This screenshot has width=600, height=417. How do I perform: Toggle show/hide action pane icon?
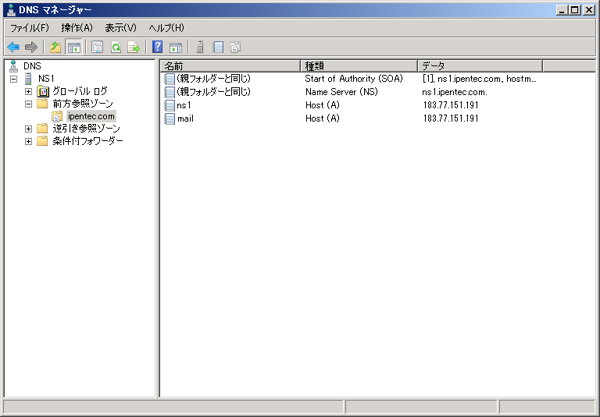(x=176, y=47)
